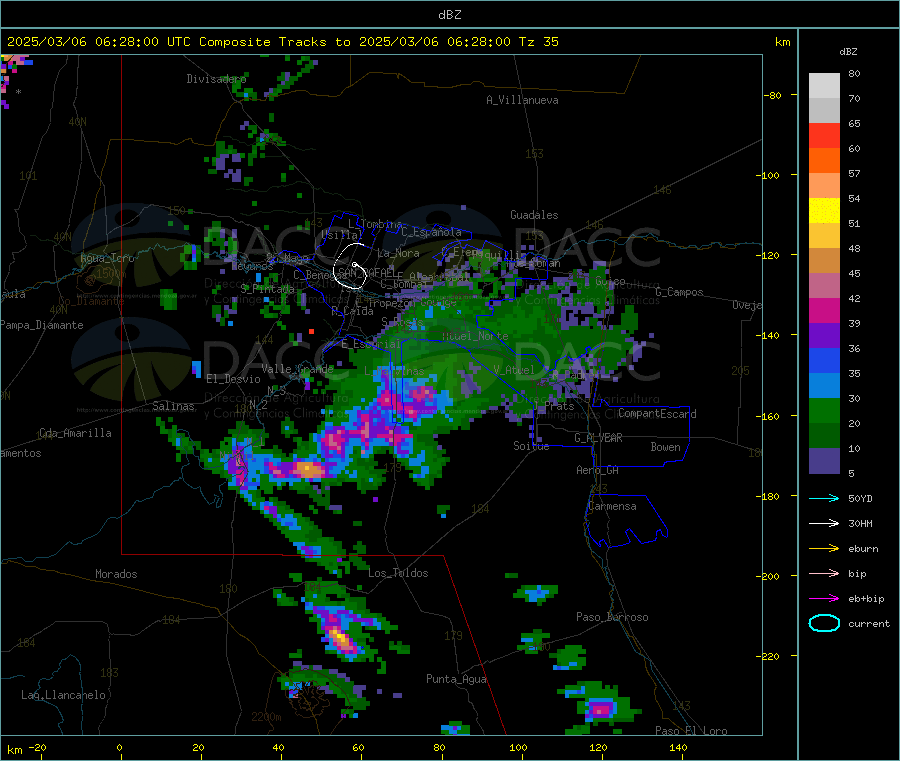The height and width of the screenshot is (761, 900).
Task: Click the white 30HM arrow legend icon
Action: pyautogui.click(x=824, y=523)
